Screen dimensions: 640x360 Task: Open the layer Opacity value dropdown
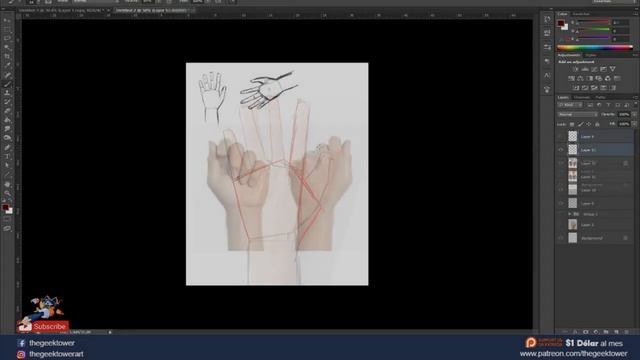click(634, 114)
